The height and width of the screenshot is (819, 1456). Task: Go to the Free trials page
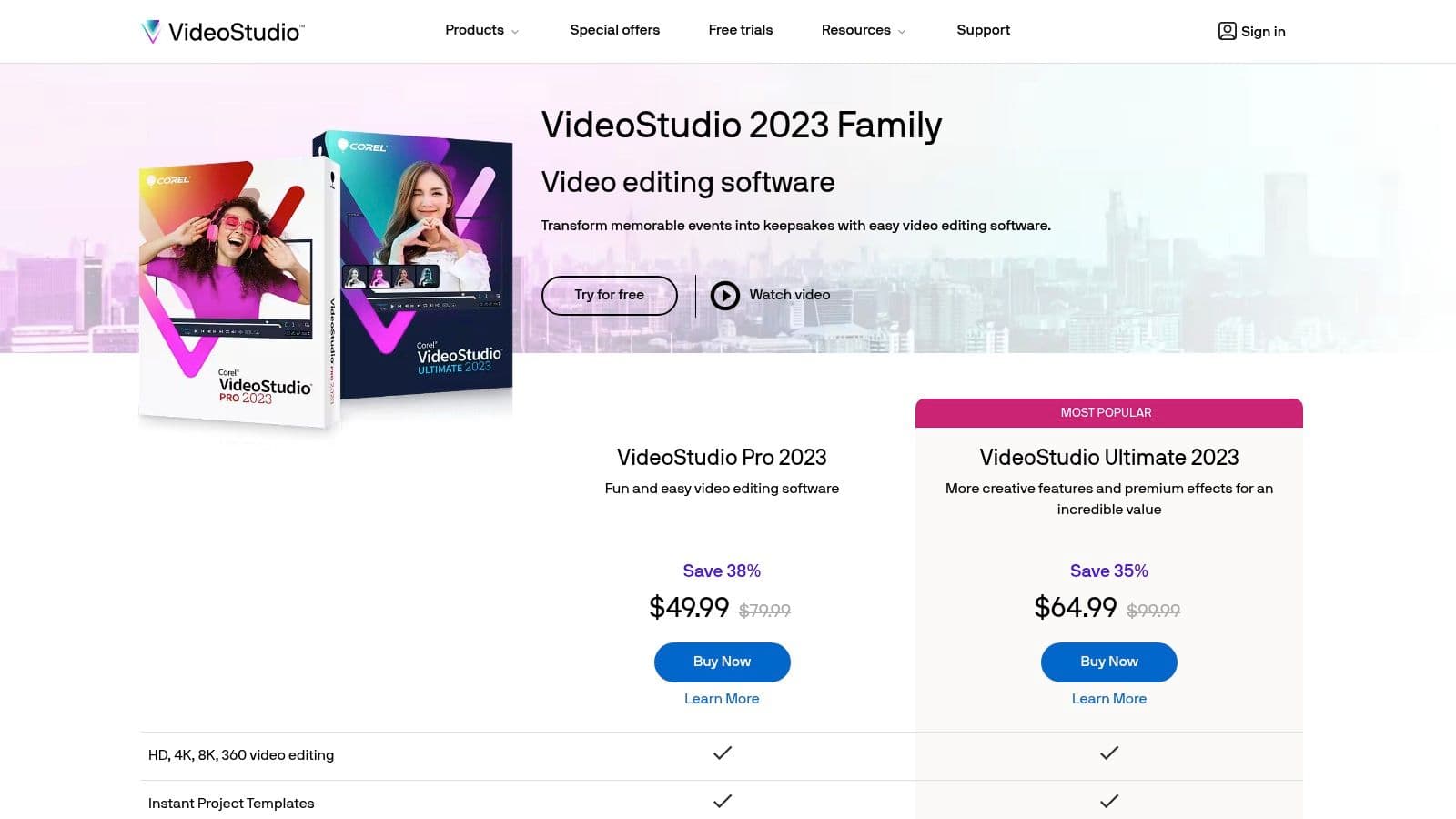tap(740, 30)
